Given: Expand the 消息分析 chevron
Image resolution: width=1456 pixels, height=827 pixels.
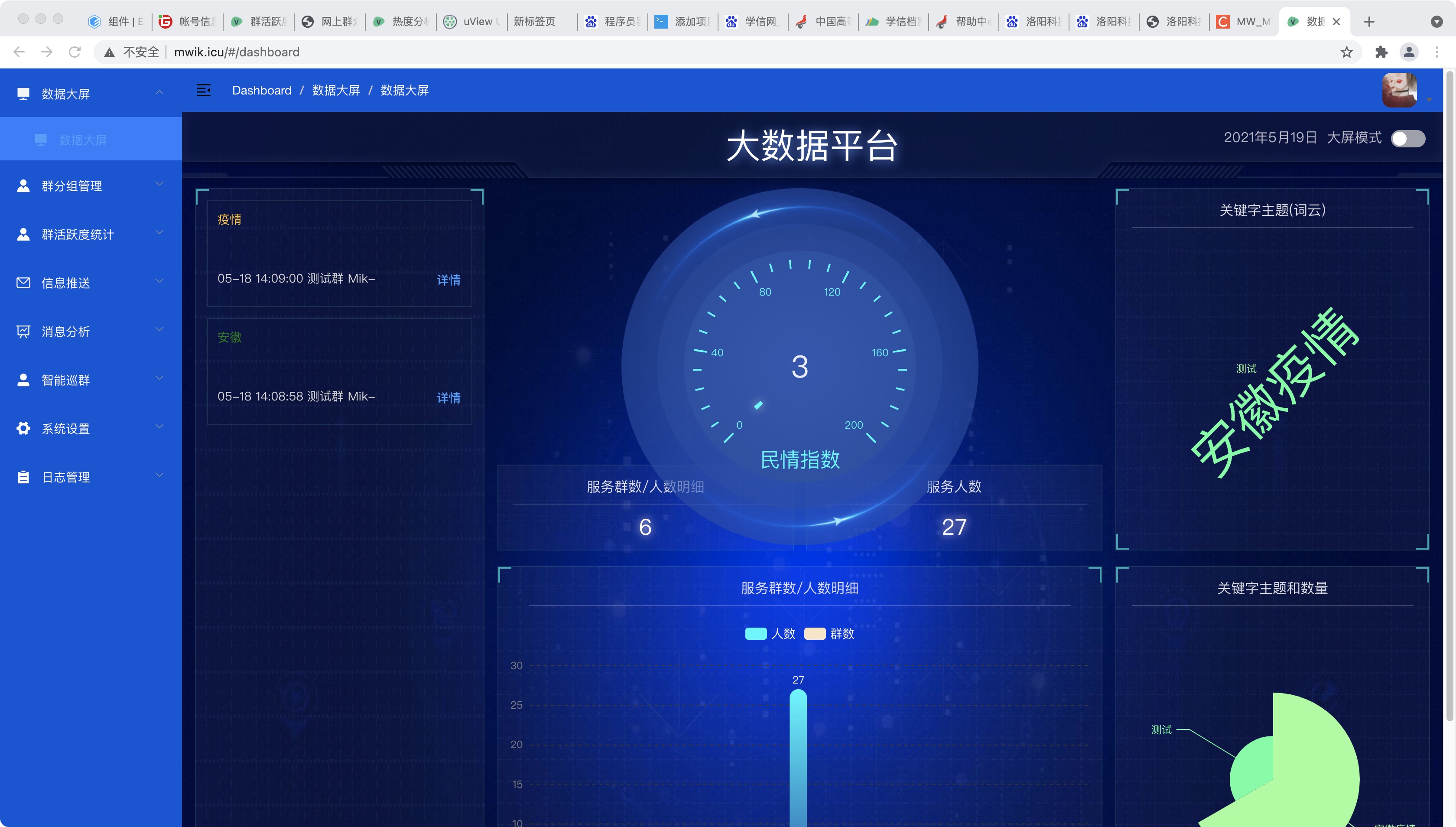Looking at the screenshot, I should click(x=159, y=329).
